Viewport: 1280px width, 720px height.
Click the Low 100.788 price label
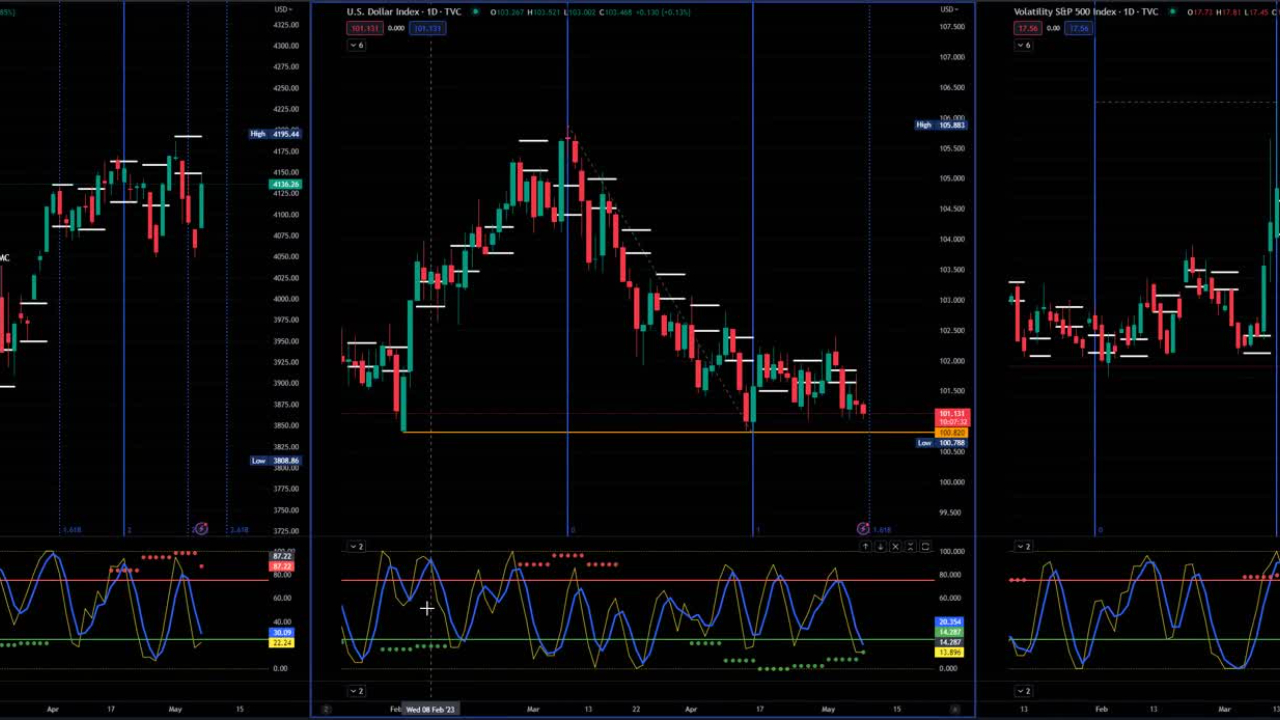941,443
